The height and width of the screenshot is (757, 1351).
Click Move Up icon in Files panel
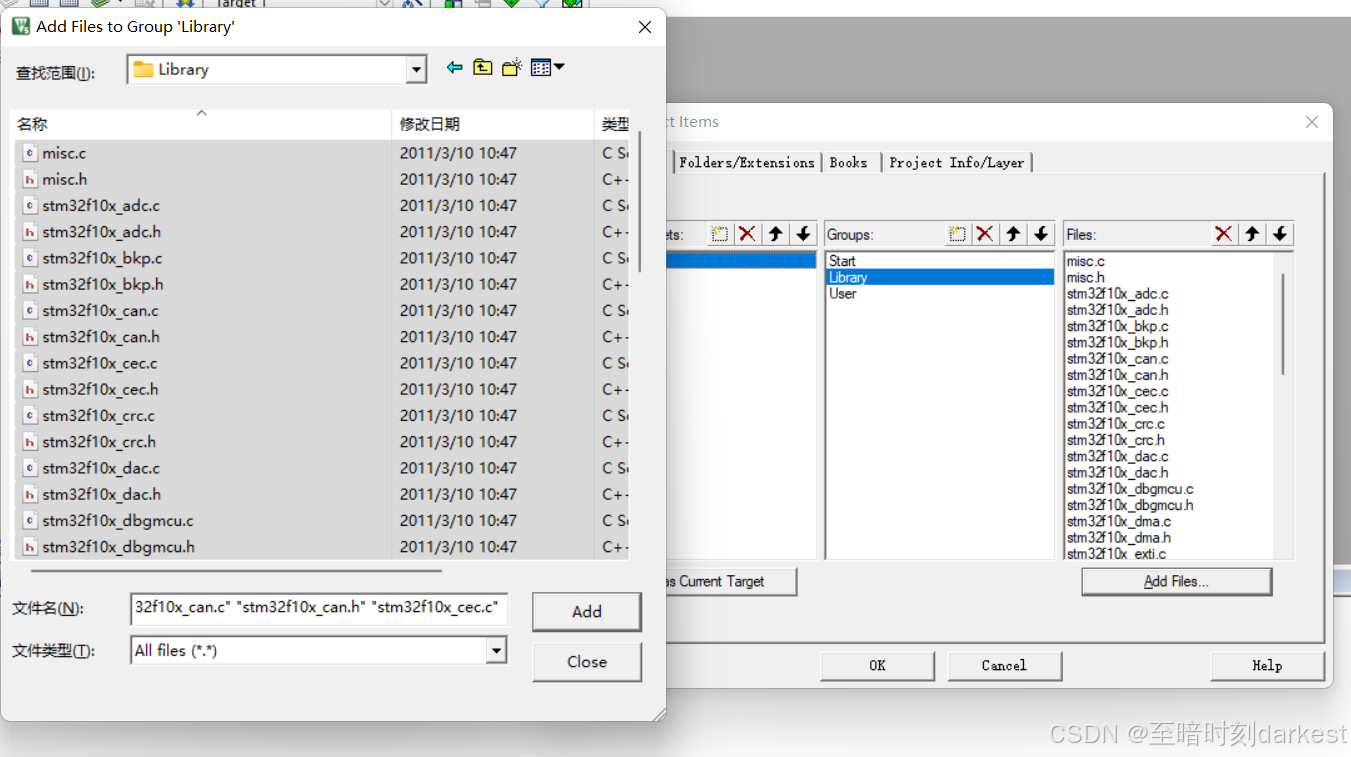point(1252,234)
